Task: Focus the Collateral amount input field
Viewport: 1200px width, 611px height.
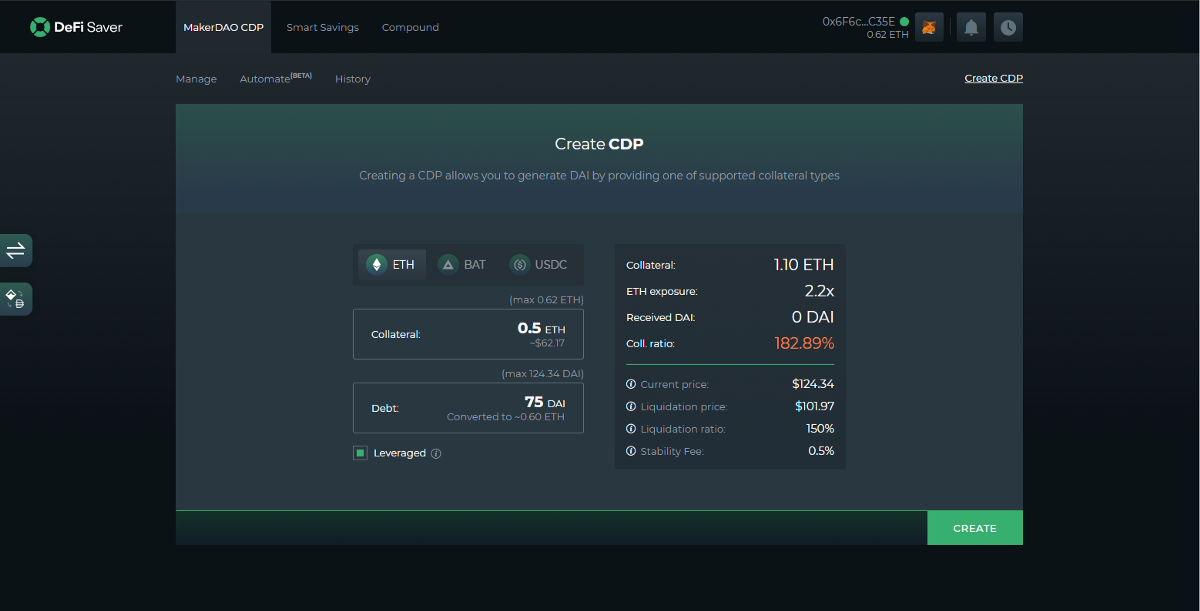Action: [x=468, y=334]
